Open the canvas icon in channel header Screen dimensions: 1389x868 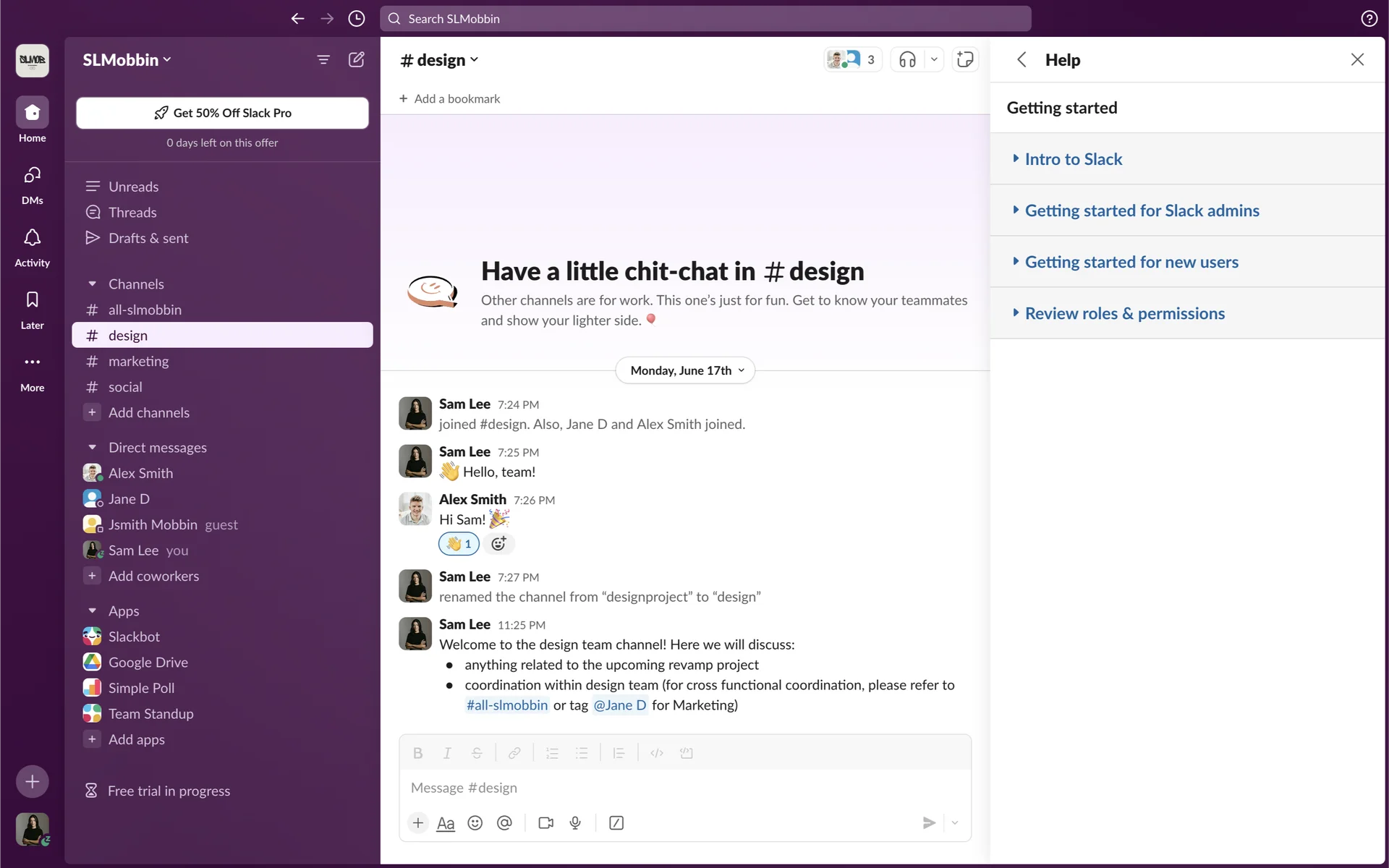coord(965,60)
